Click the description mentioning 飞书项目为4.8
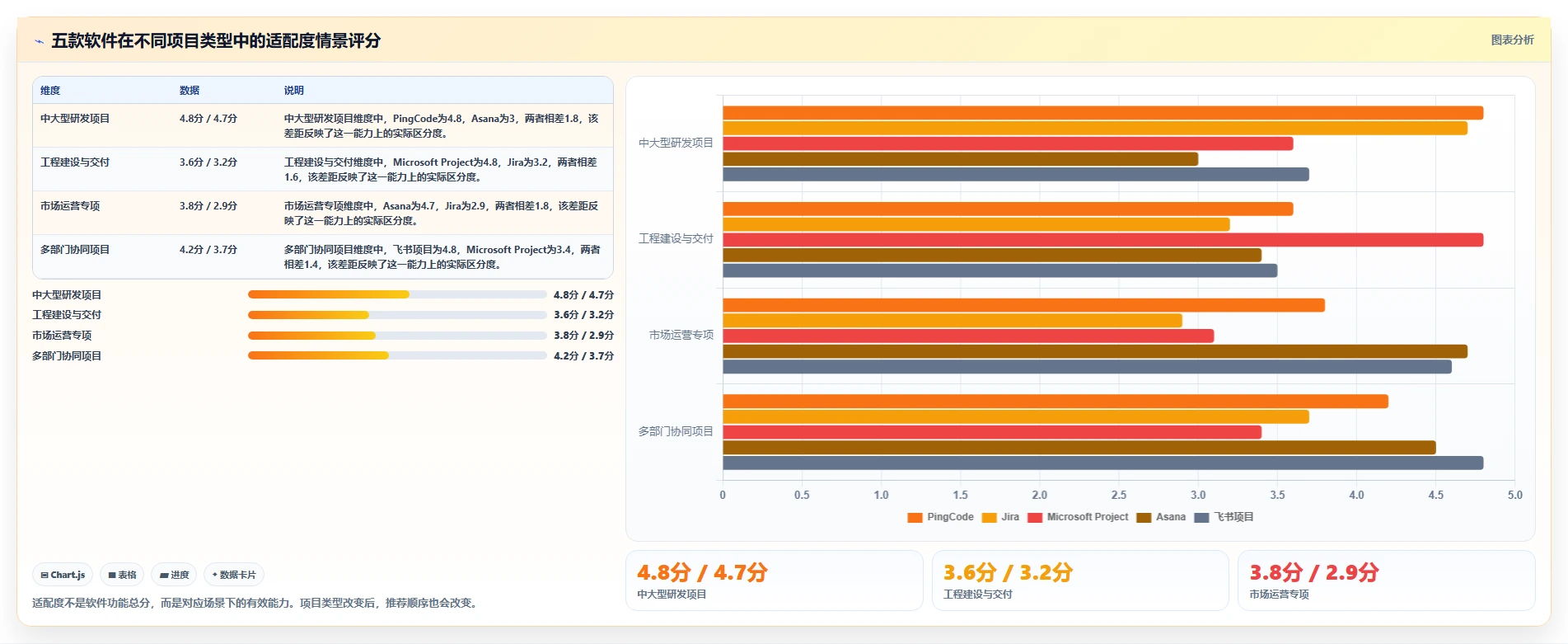1568x644 pixels. (442, 257)
